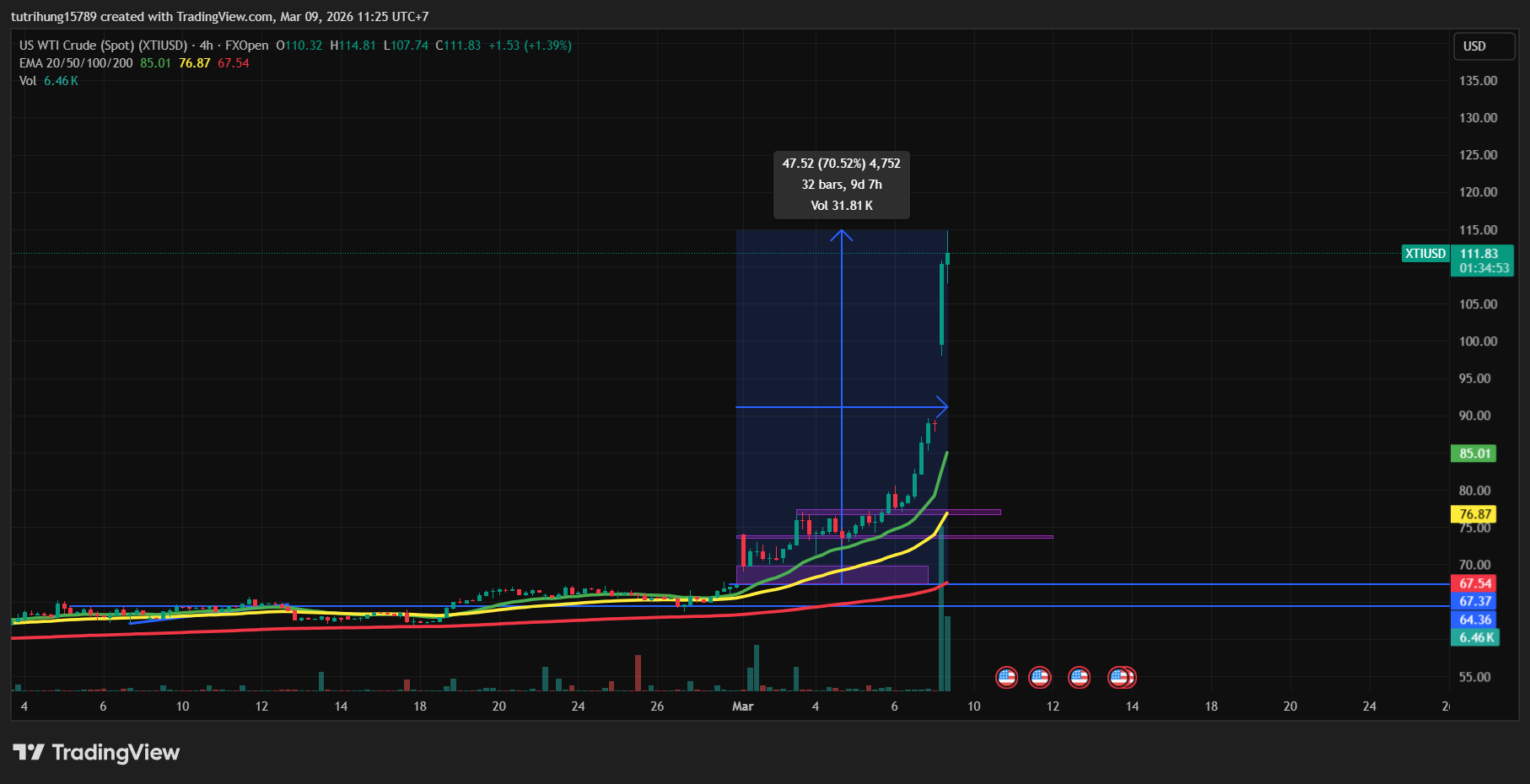
Task: Click the vertical measurement arrow head
Action: pyautogui.click(x=841, y=235)
